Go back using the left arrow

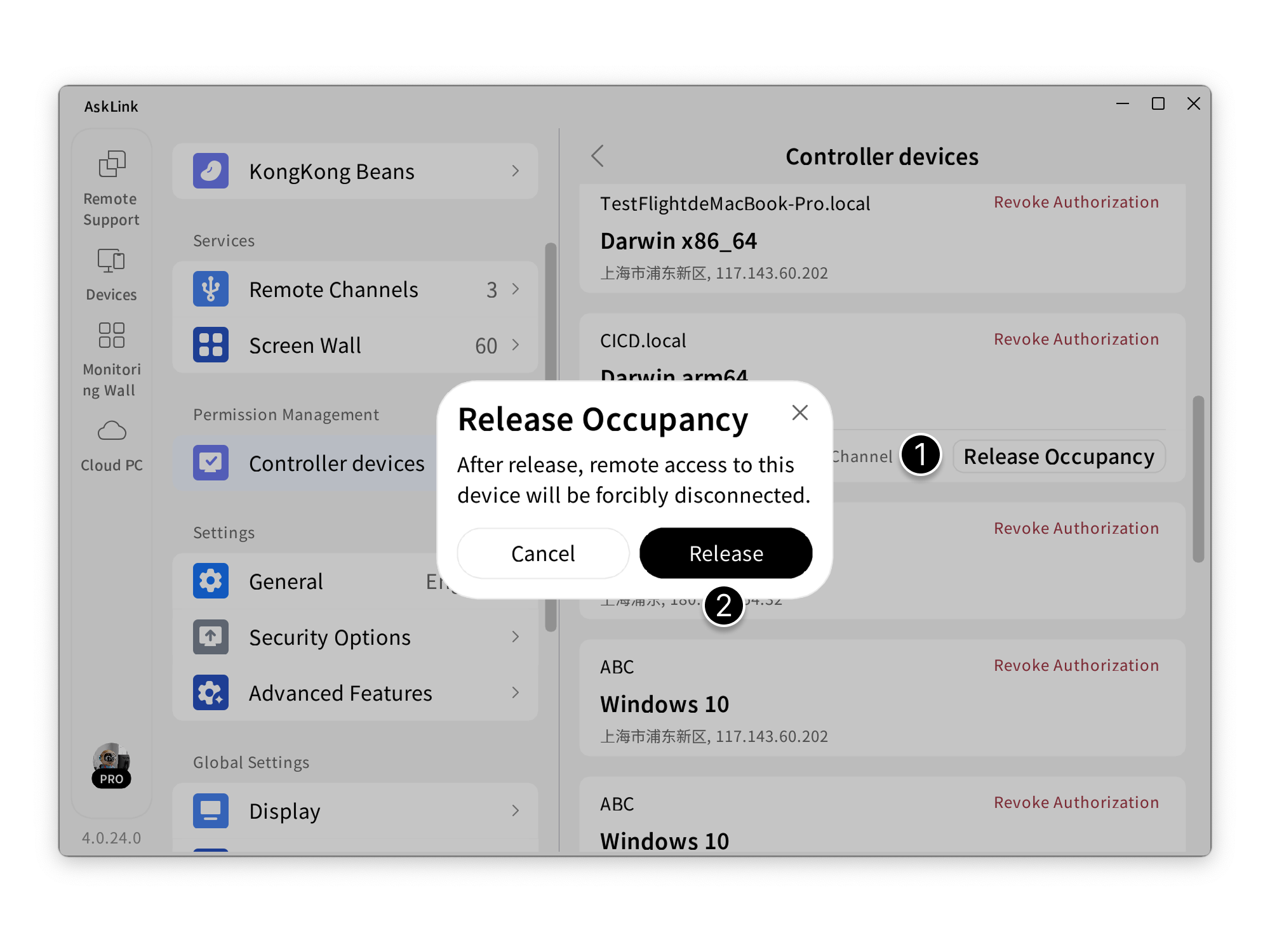(x=598, y=156)
